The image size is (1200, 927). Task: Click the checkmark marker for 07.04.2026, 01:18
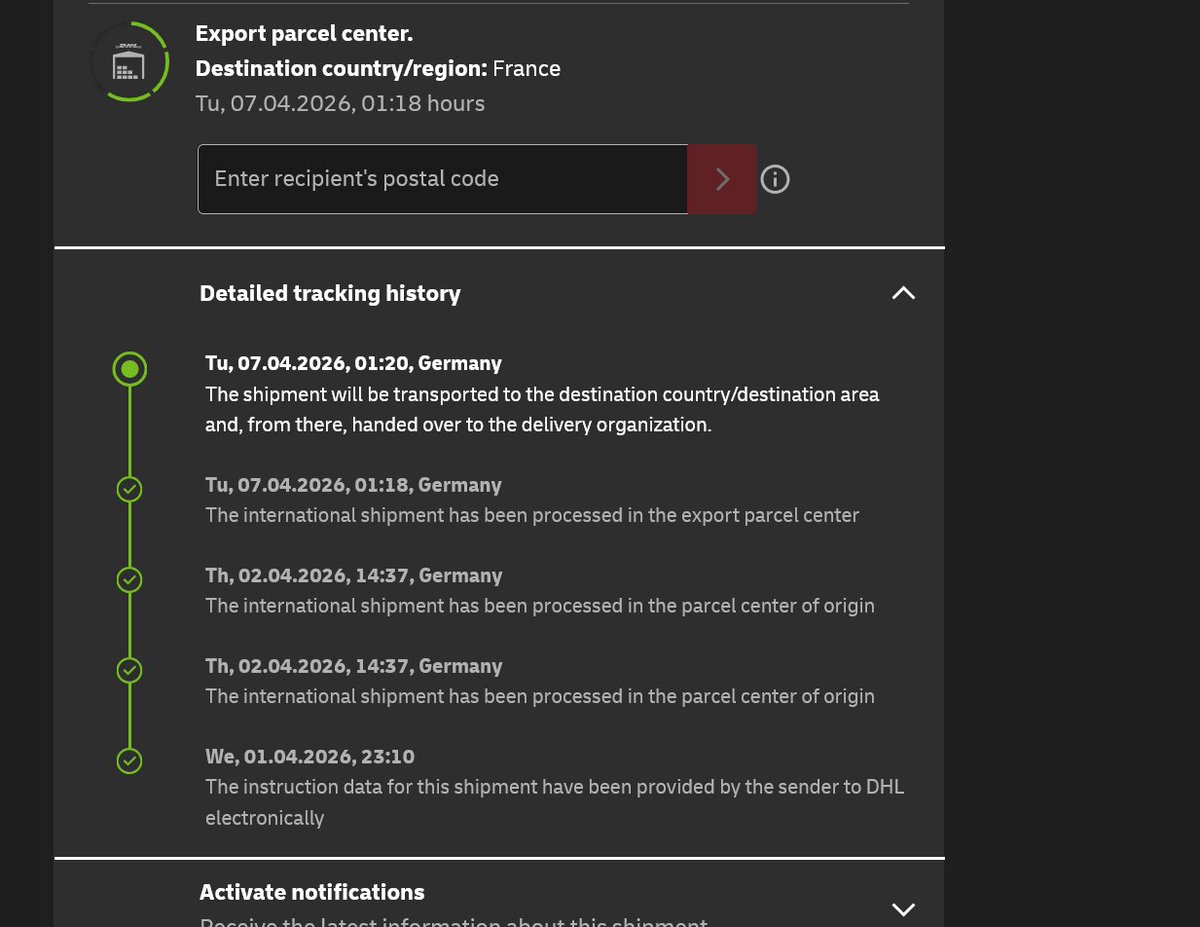(129, 489)
